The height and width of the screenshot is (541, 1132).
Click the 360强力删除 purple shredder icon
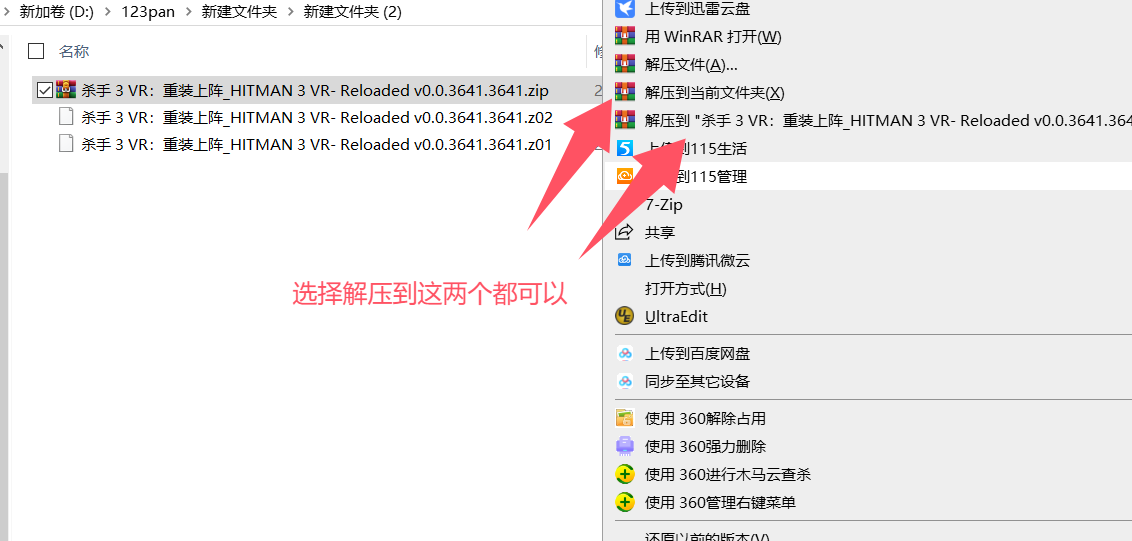624,446
